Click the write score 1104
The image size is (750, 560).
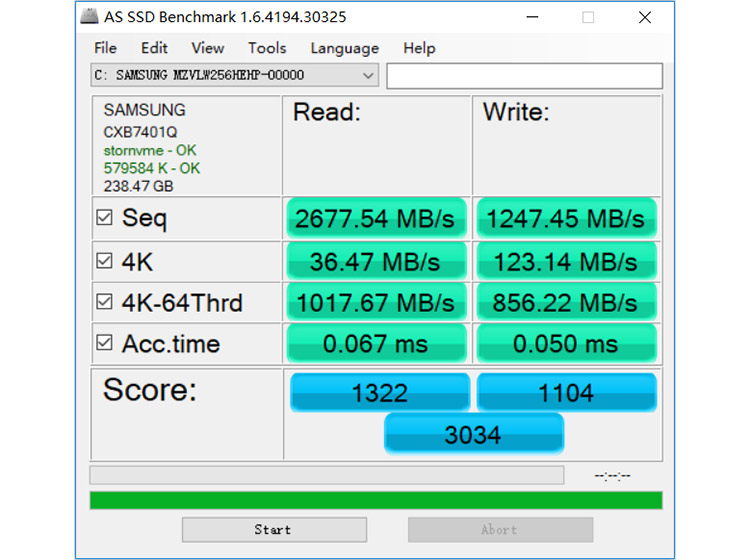point(566,393)
